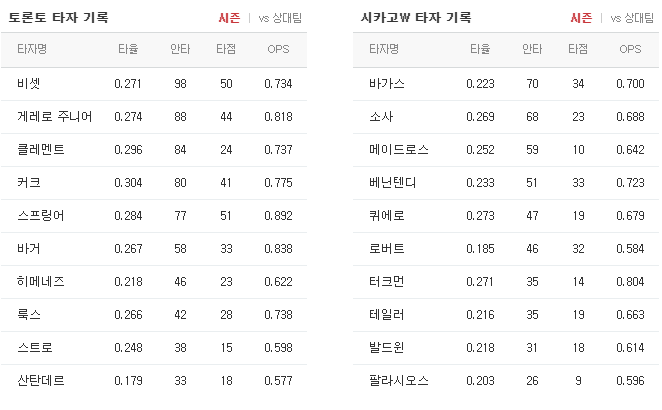
Task: Click 팔라시오스 player name
Action: pyautogui.click(x=399, y=380)
